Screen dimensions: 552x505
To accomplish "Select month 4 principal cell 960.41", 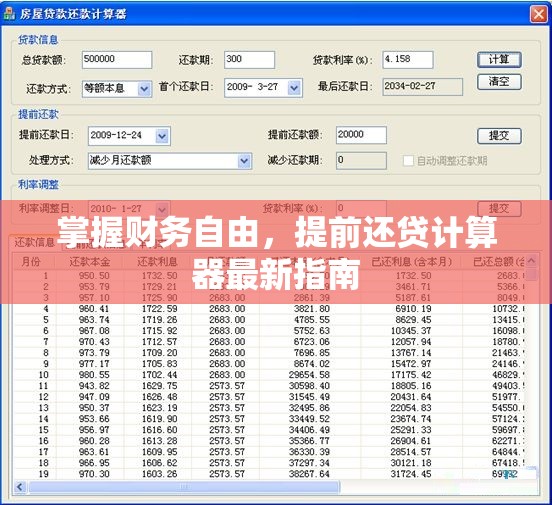I will [x=94, y=309].
